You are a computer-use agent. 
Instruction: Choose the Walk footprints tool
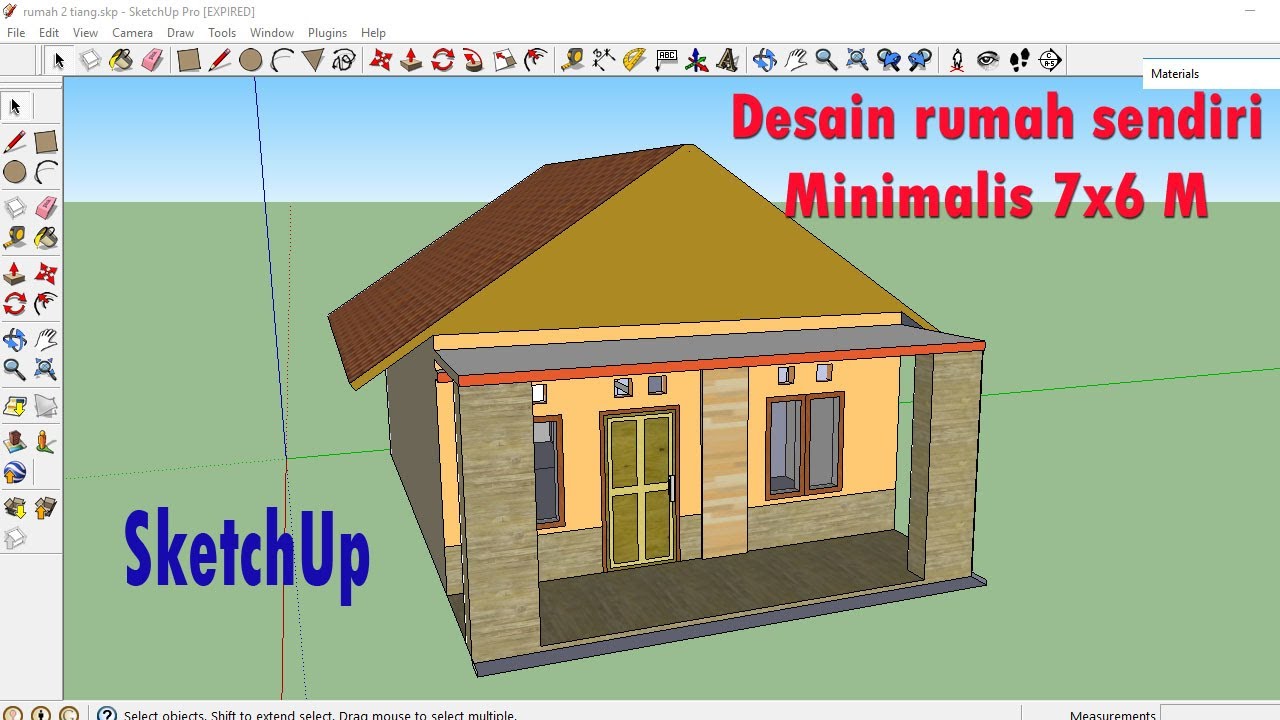click(1019, 60)
